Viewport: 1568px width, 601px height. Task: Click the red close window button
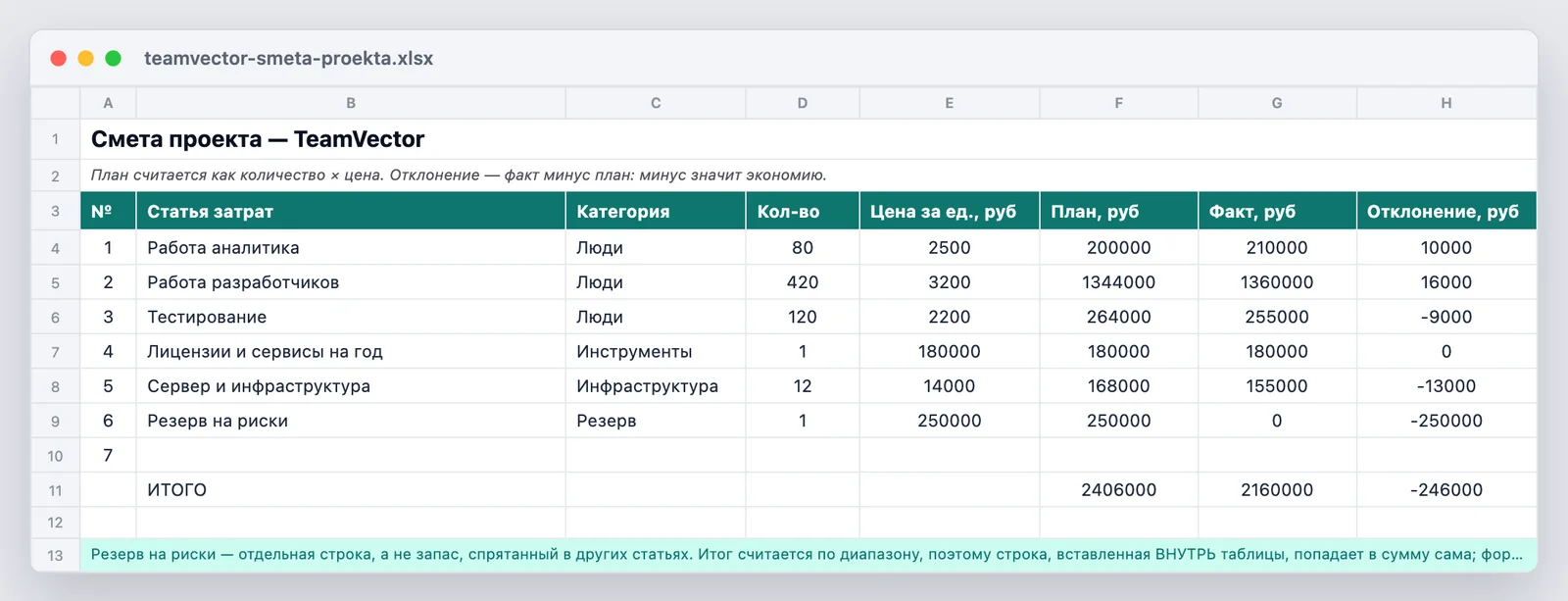pos(59,59)
